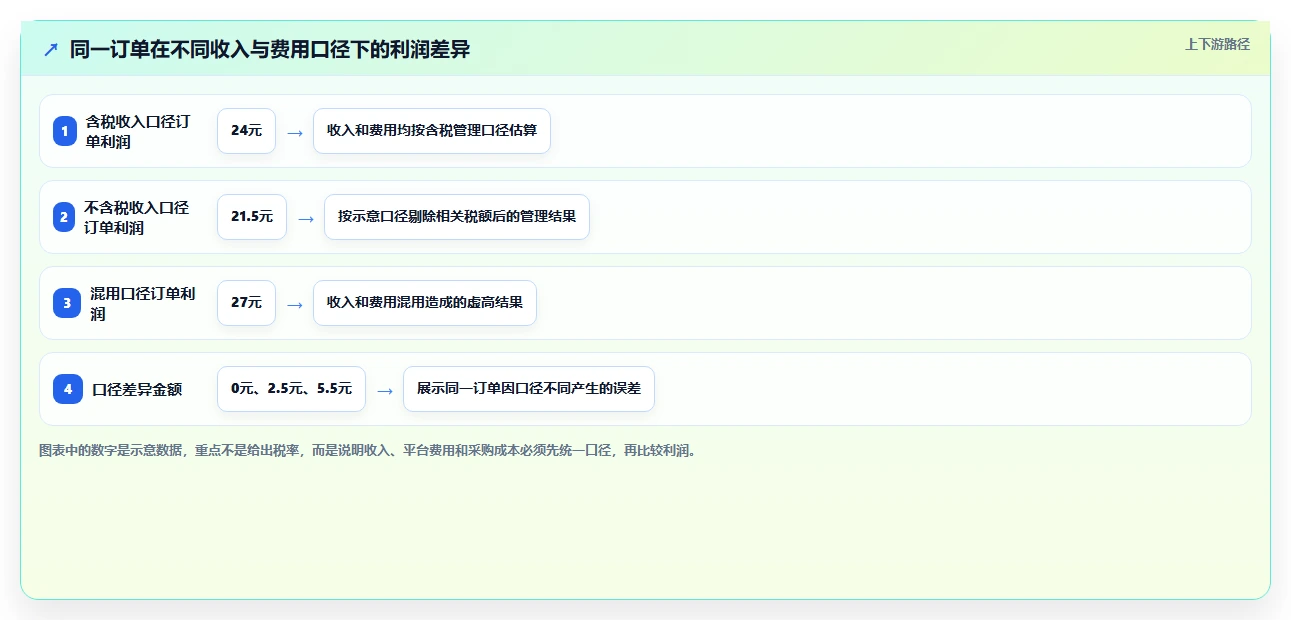Image resolution: width=1291 pixels, height=620 pixels.
Task: Click the arrow after the 21.5元 value
Action: [305, 218]
